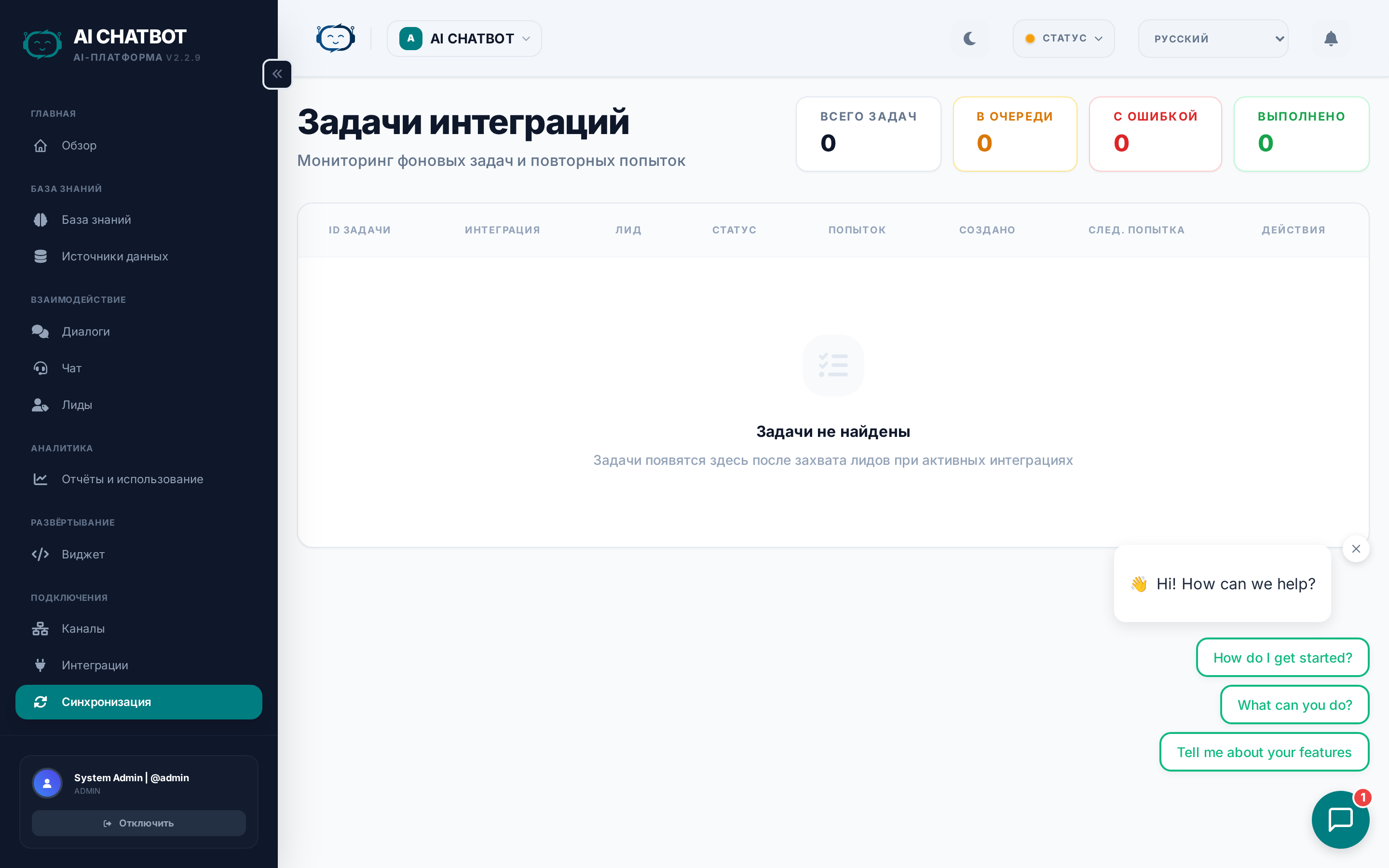Image resolution: width=1389 pixels, height=868 pixels.
Task: Collapse the sidebar with double-chevron button
Action: pyautogui.click(x=277, y=74)
